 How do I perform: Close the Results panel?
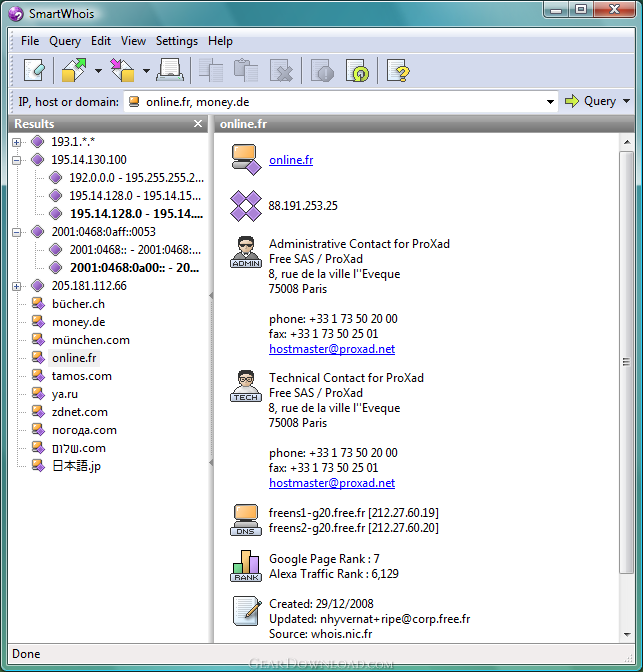click(198, 124)
